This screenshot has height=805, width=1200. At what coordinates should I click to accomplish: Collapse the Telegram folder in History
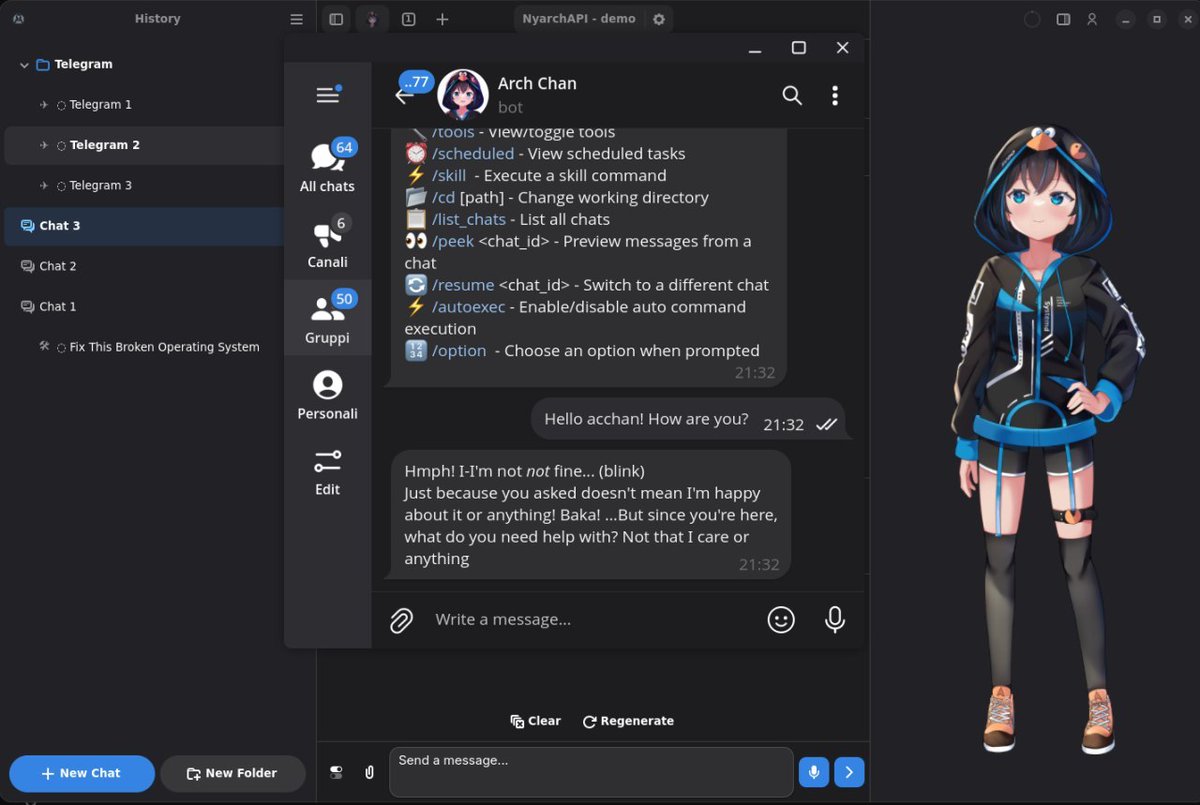pos(24,65)
